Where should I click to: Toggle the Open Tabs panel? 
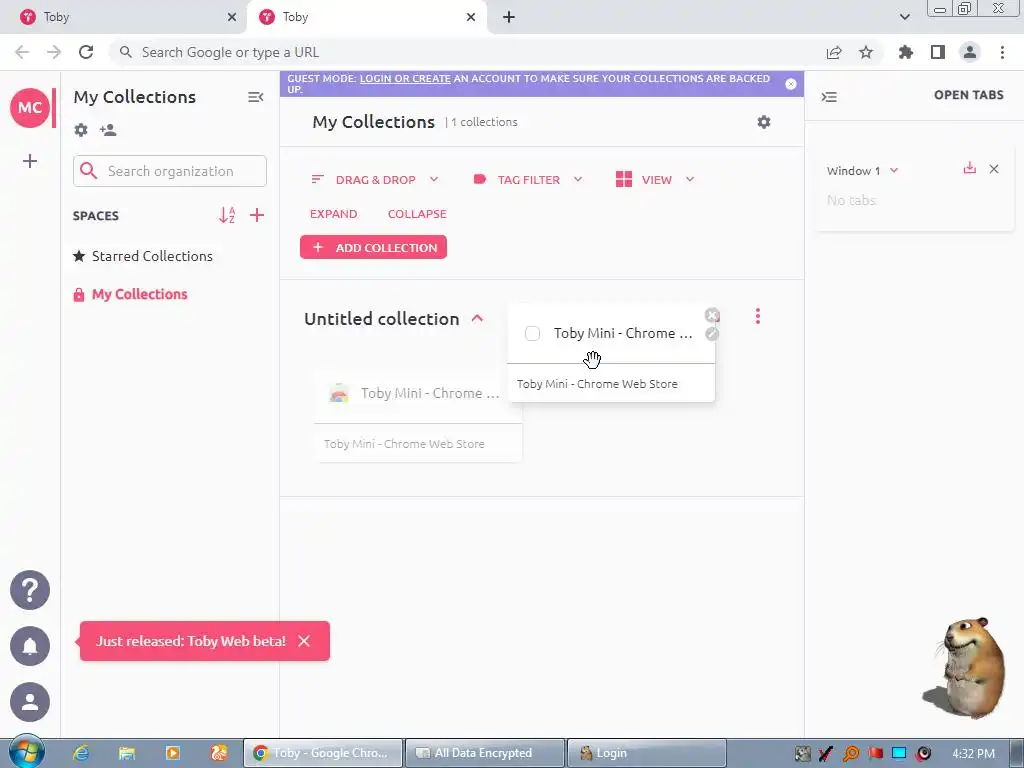[829, 97]
